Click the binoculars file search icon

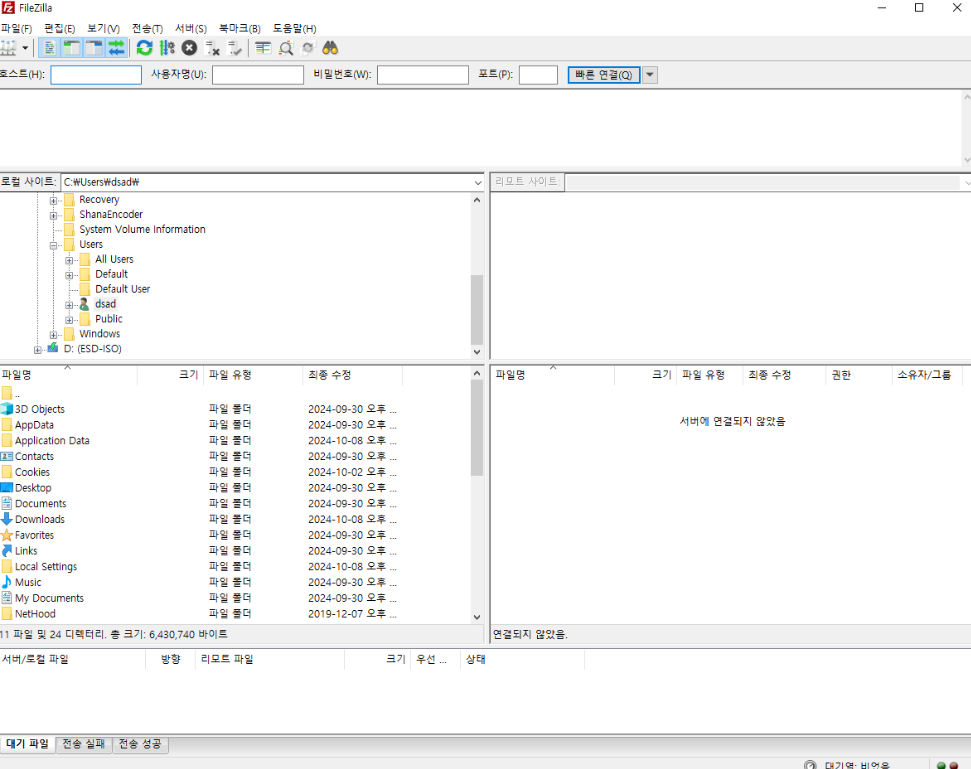(330, 48)
